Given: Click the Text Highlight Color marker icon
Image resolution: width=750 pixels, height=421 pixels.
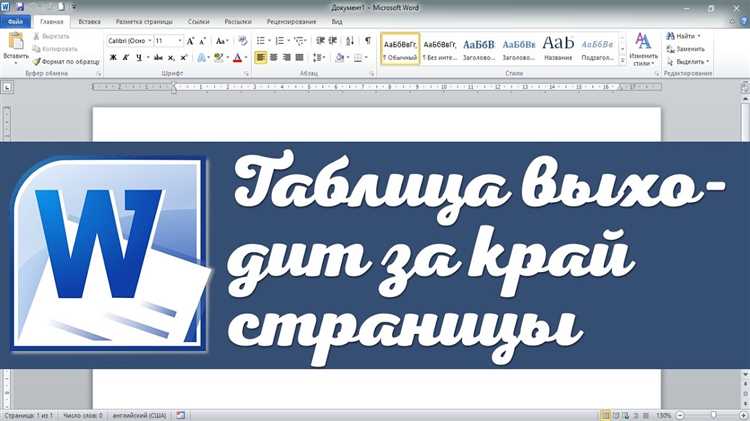Looking at the screenshot, I should click(x=219, y=58).
